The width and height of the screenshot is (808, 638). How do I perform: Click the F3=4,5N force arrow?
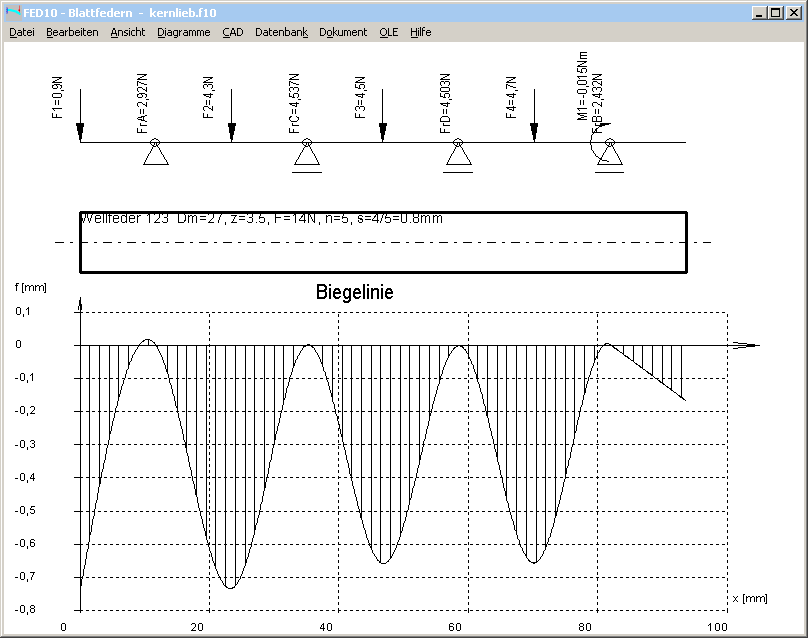(x=383, y=130)
